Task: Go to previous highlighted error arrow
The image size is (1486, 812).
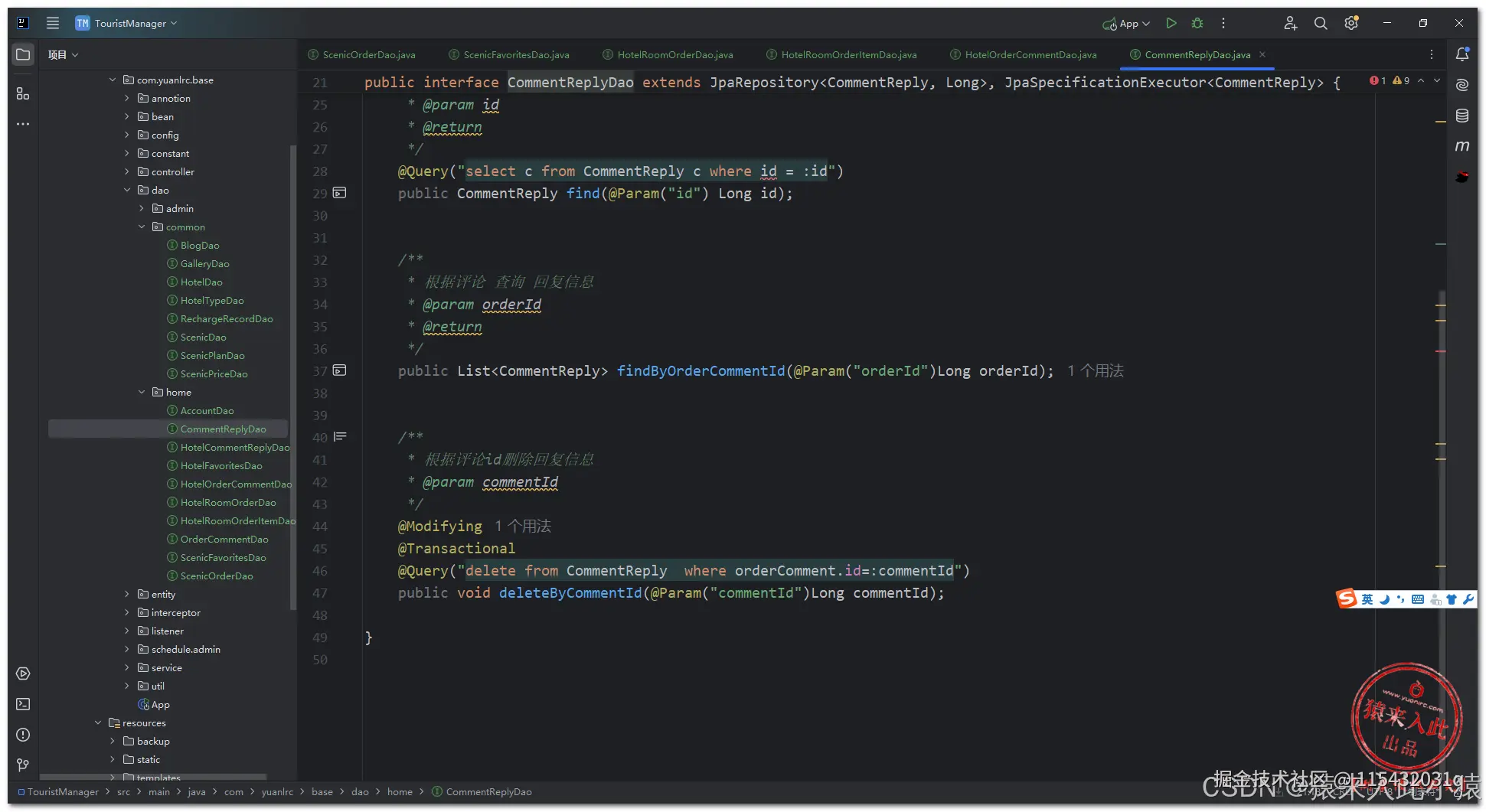Action: coord(1421,80)
